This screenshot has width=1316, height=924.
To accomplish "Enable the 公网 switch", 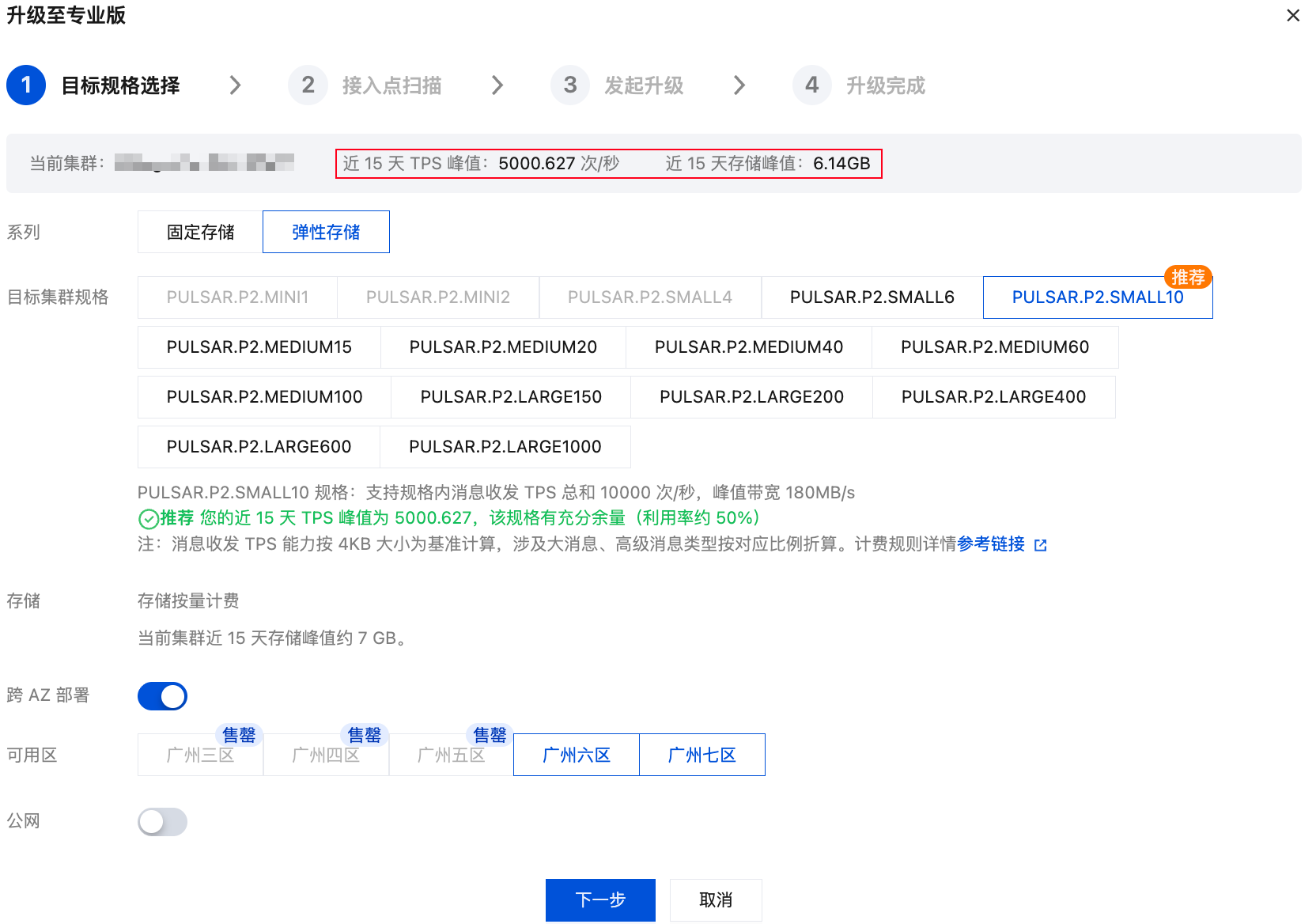I will (x=162, y=822).
